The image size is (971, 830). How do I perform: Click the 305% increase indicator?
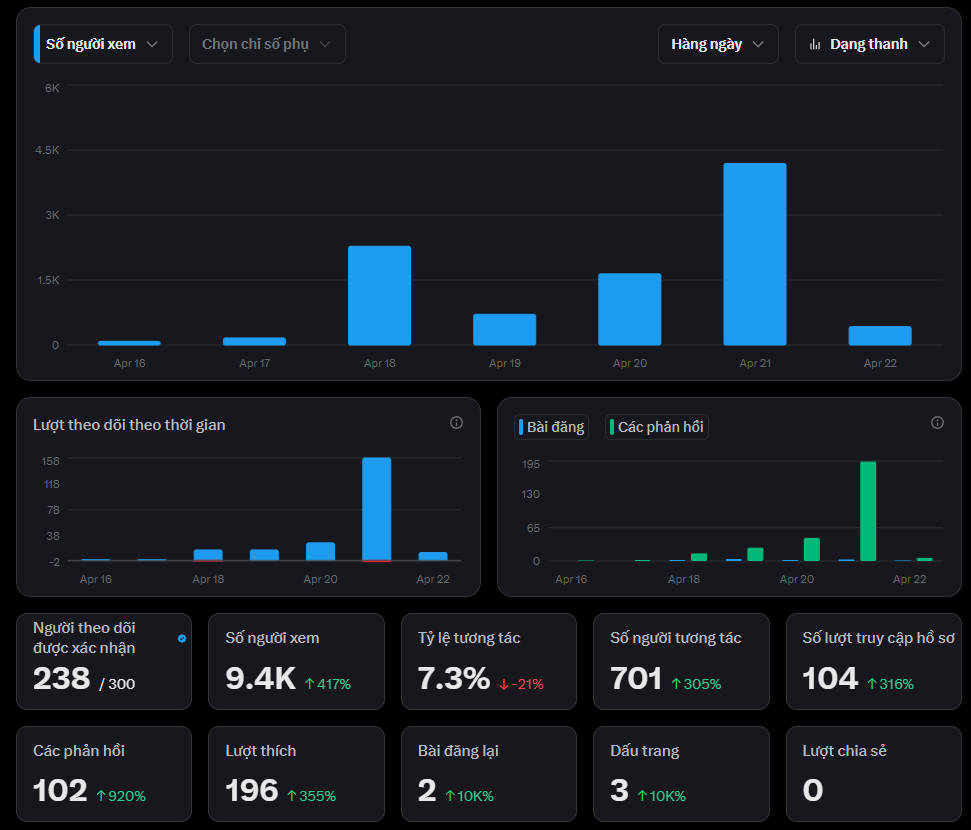[x=697, y=684]
